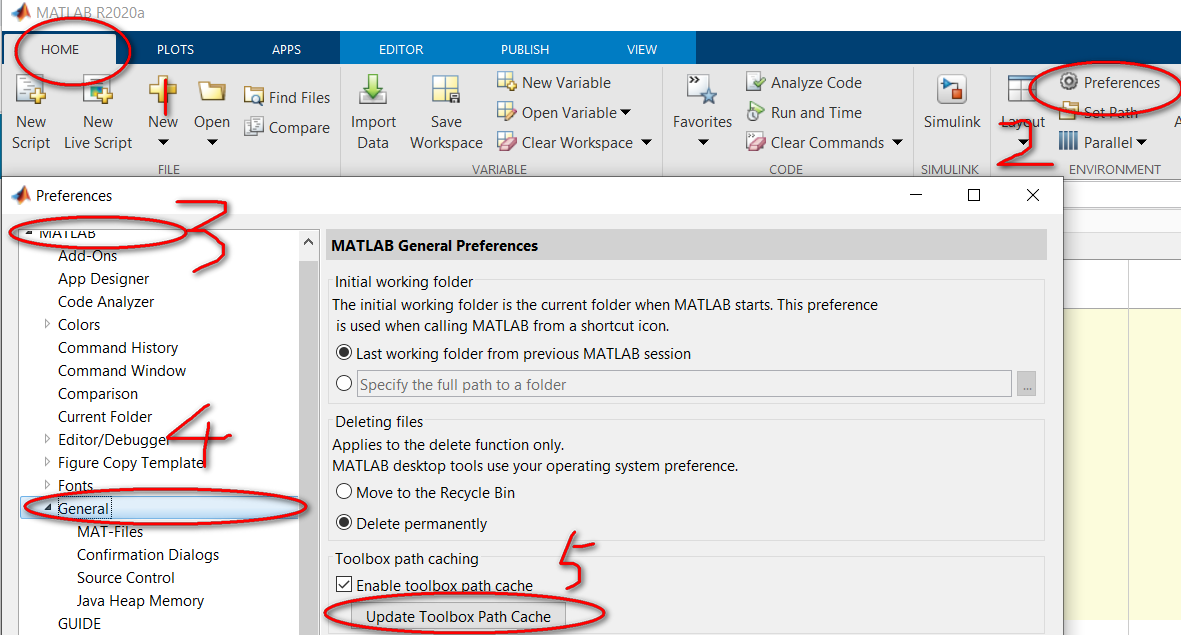
Task: Click Update Toolbox Path Cache button
Action: click(x=458, y=616)
